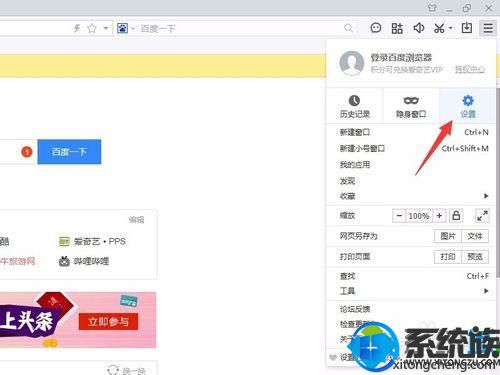
Task: Click the orange notification badge 1
Action: 27,152
